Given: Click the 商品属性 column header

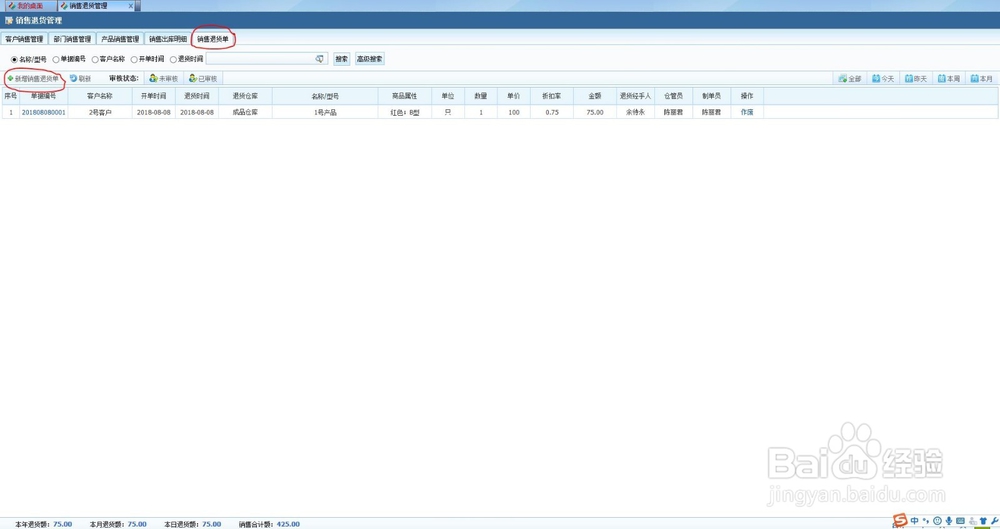Looking at the screenshot, I should pos(404,96).
